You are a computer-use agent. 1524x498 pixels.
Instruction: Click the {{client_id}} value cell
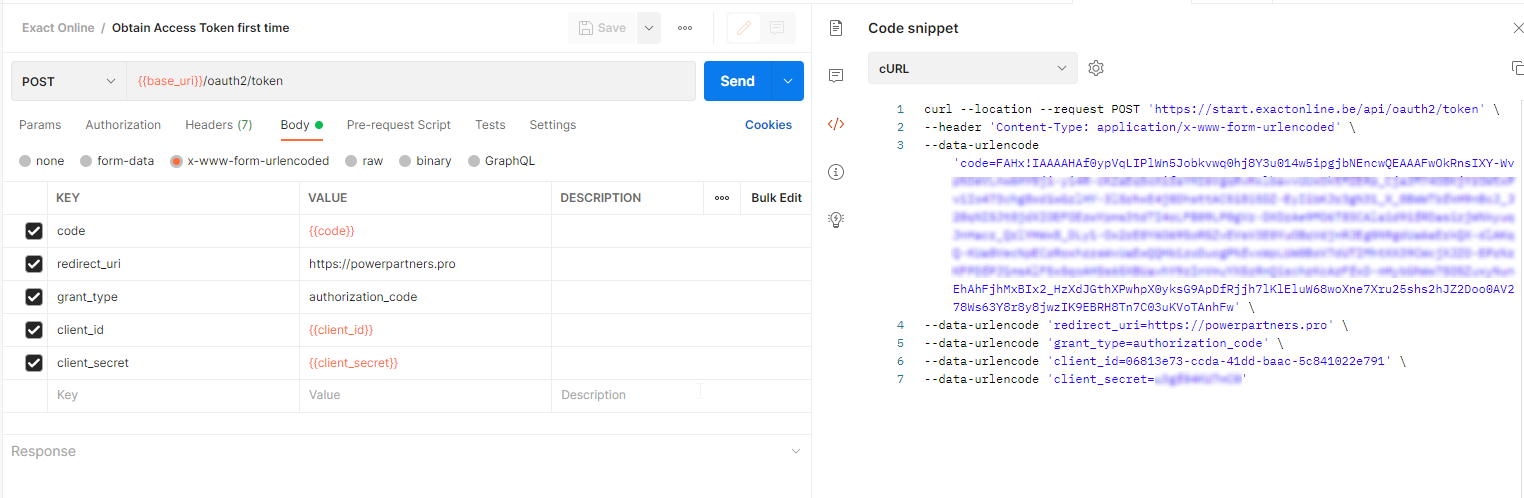coord(425,330)
